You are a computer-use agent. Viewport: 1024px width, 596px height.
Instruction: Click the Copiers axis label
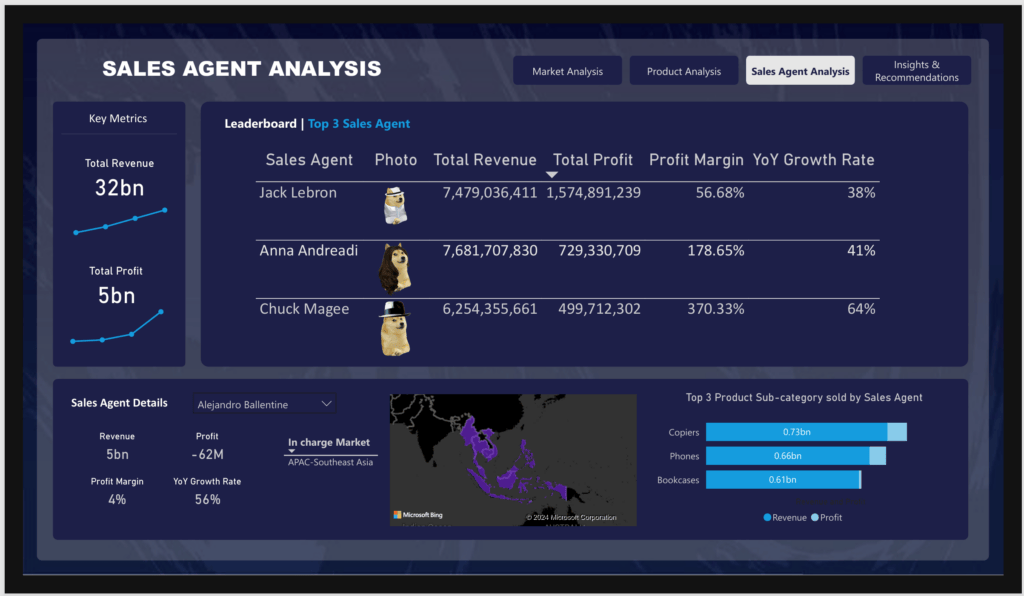tap(684, 432)
